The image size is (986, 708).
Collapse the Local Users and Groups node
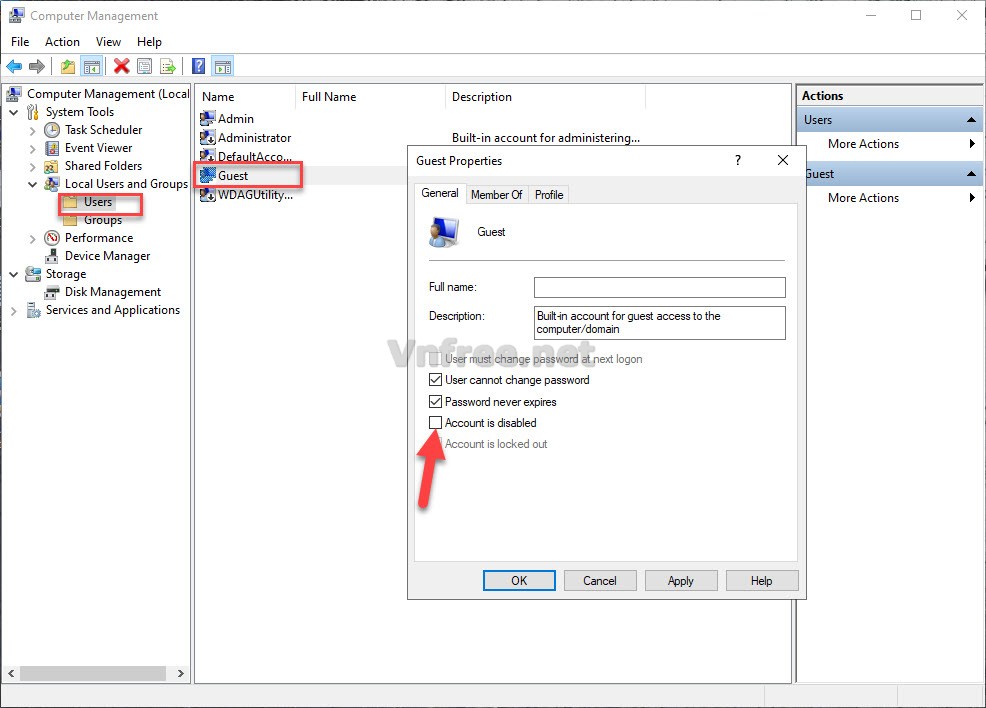[32, 184]
